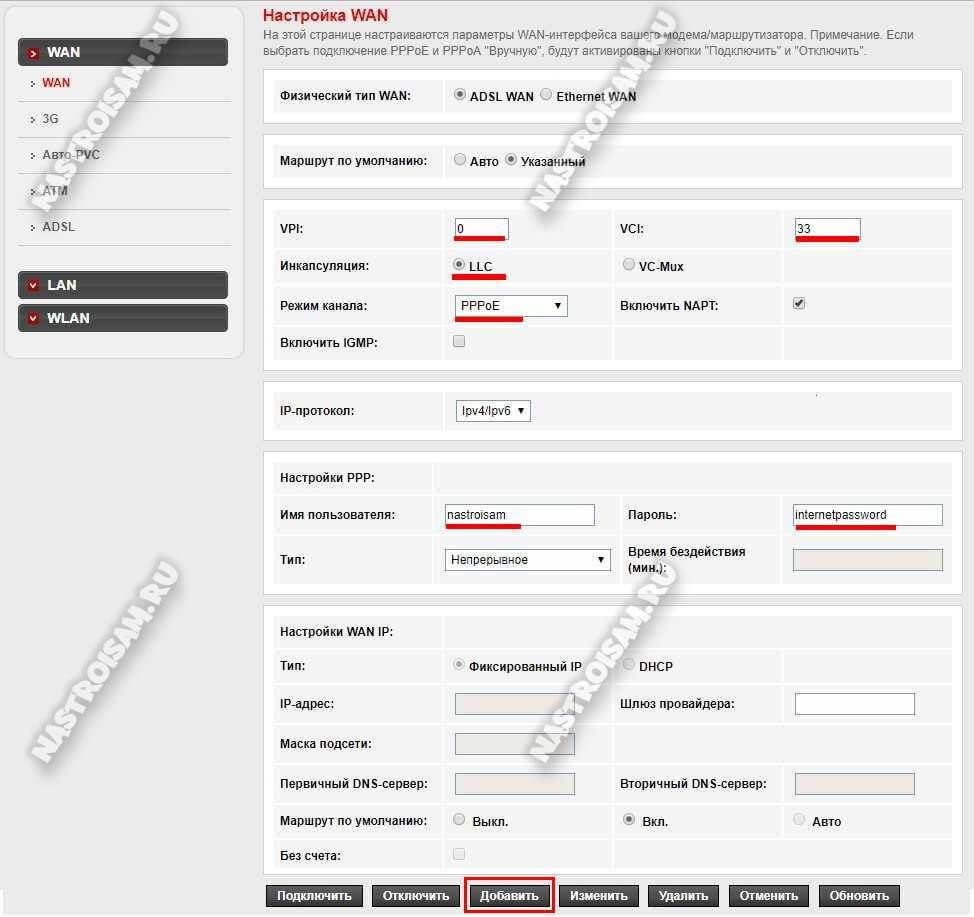Viewport: 974px width, 917px height.
Task: Click the Добавить button
Action: point(509,895)
